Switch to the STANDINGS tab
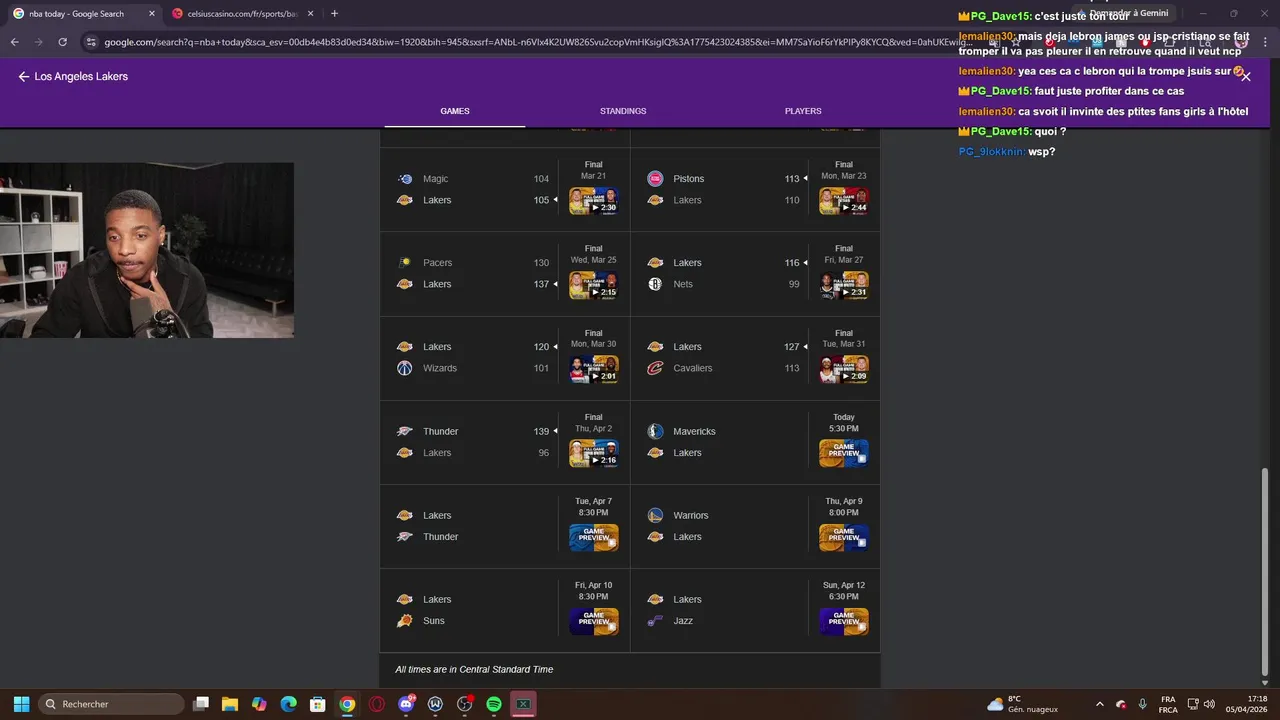 (623, 111)
